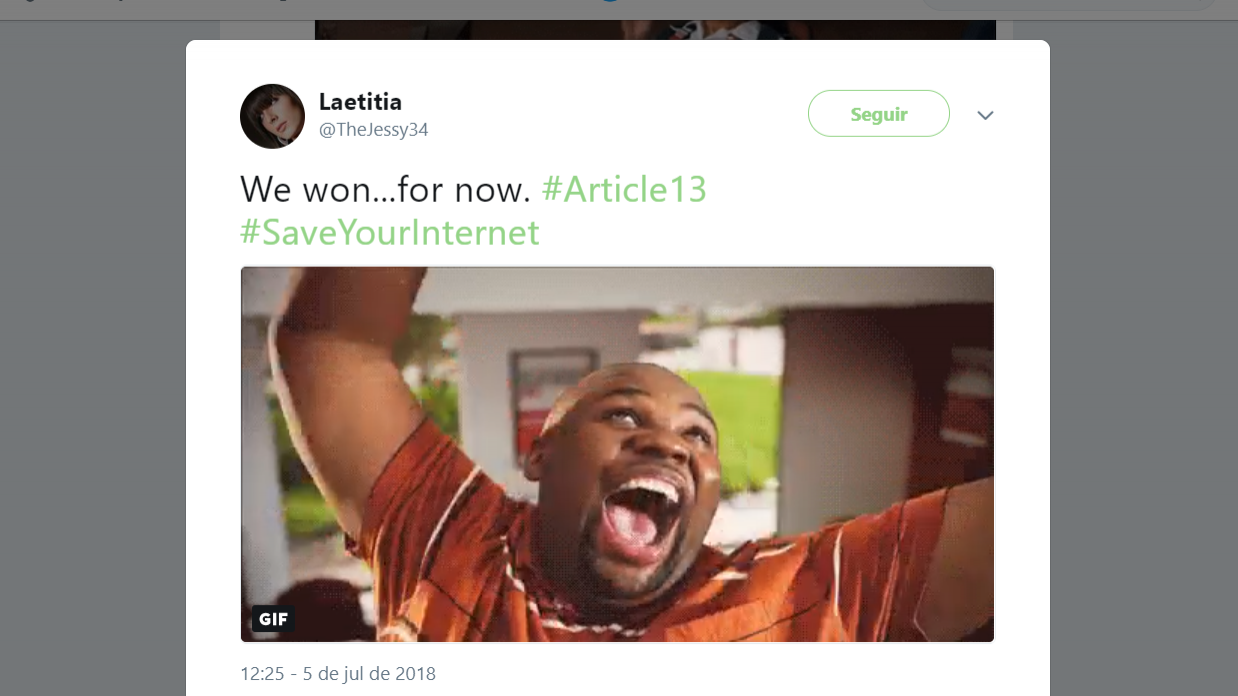Image resolution: width=1238 pixels, height=696 pixels.
Task: Expand the tweet options chevron beside Seguir
Action: point(985,115)
